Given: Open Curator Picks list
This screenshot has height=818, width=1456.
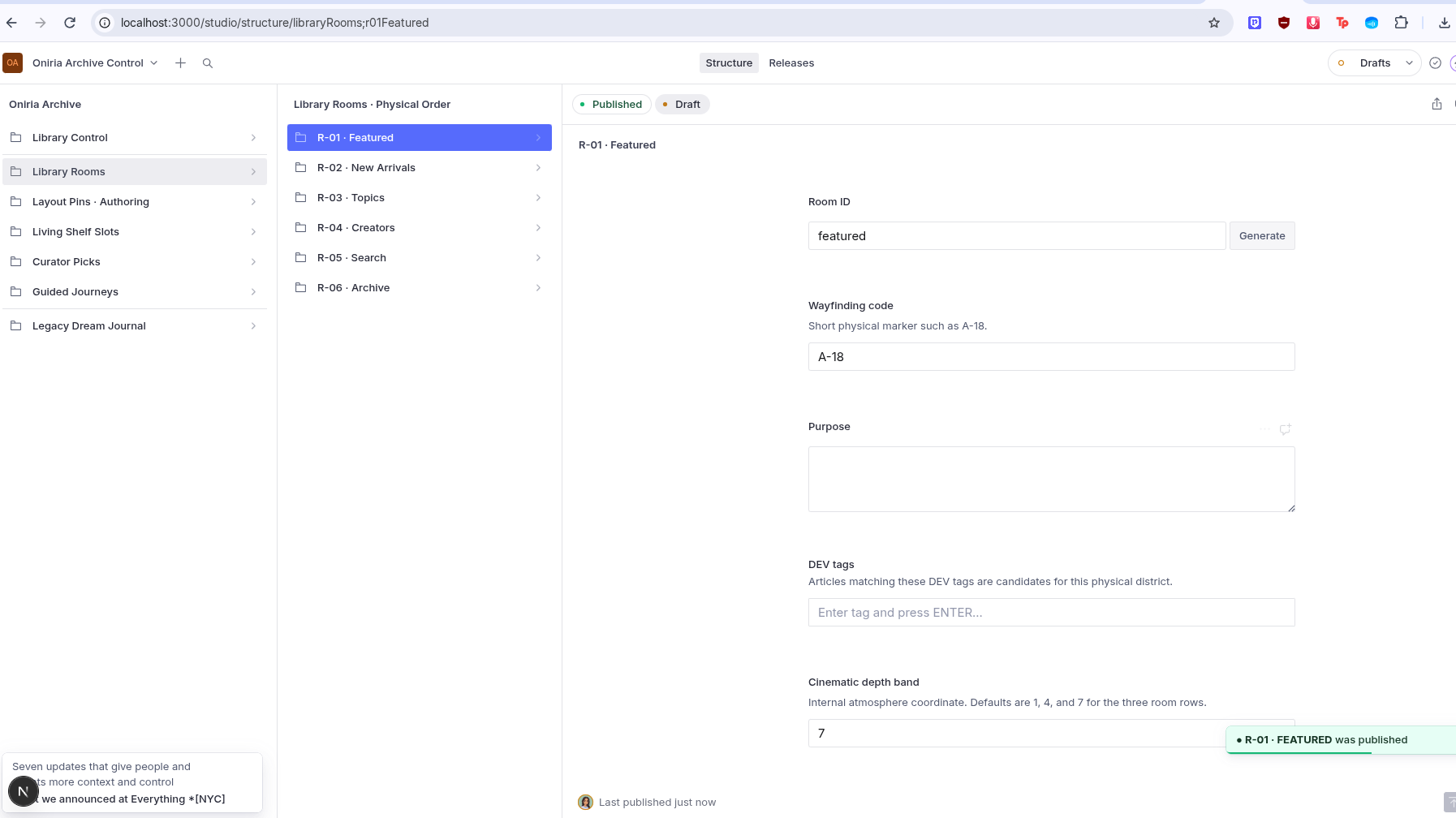Looking at the screenshot, I should pyautogui.click(x=135, y=261).
